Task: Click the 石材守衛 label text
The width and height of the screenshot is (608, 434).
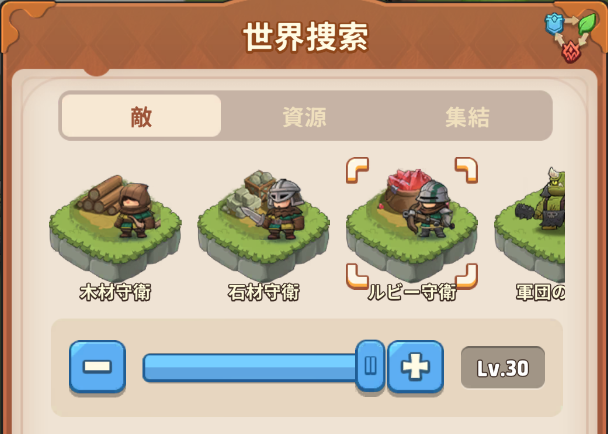Action: [264, 292]
